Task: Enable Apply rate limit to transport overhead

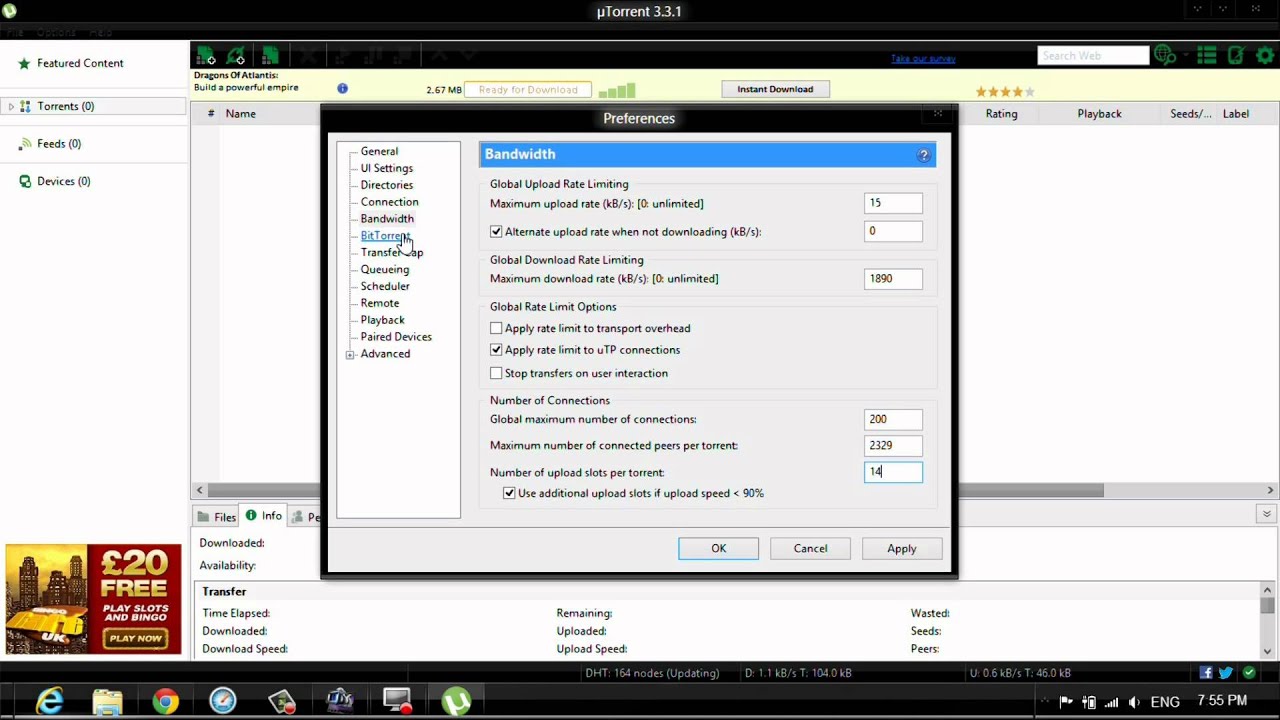Action: coord(496,328)
